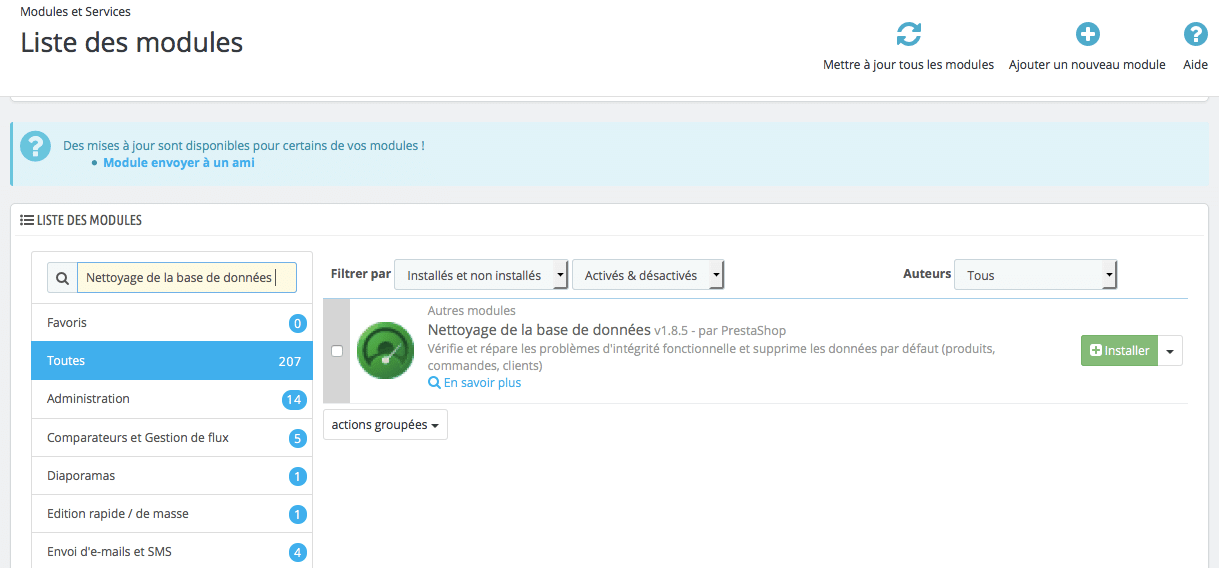Select the Favoris category
This screenshot has height=568, width=1219.
[x=171, y=323]
